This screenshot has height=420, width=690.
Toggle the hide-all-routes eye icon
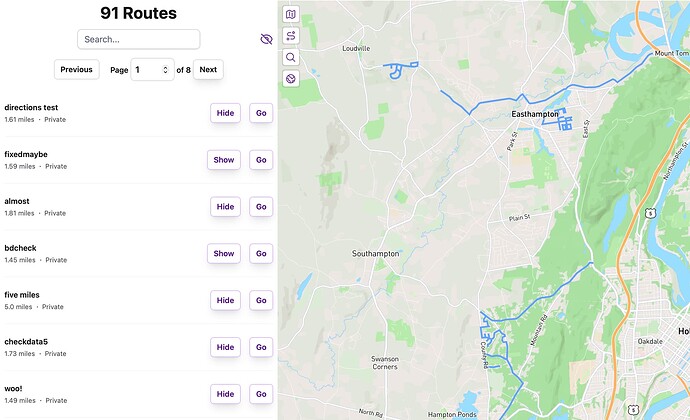pyautogui.click(x=265, y=39)
